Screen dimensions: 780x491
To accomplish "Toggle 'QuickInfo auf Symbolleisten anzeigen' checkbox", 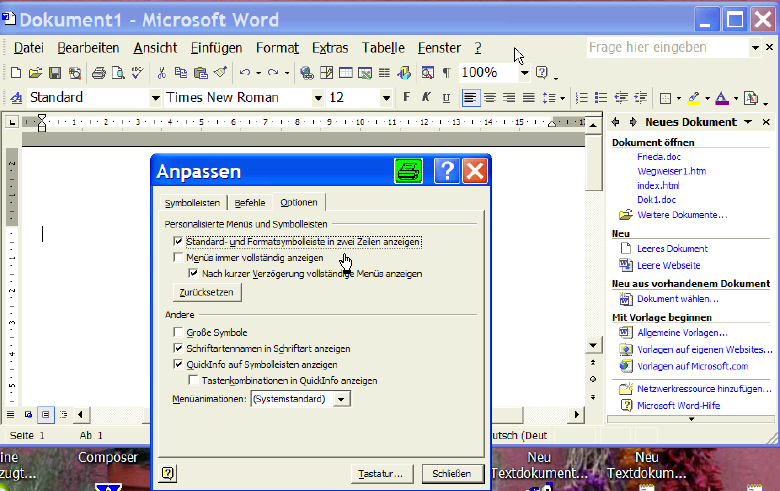I will [178, 365].
